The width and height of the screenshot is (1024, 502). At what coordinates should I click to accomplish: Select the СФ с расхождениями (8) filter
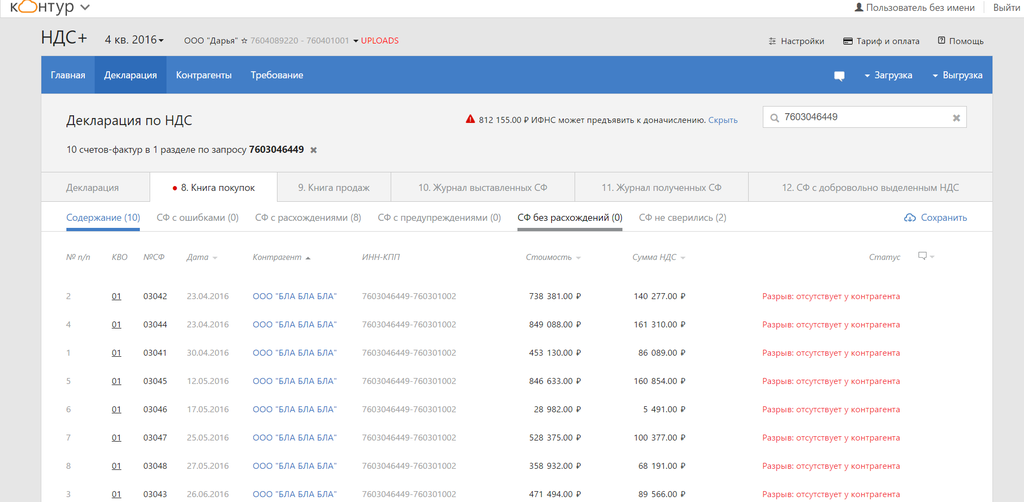click(x=307, y=217)
